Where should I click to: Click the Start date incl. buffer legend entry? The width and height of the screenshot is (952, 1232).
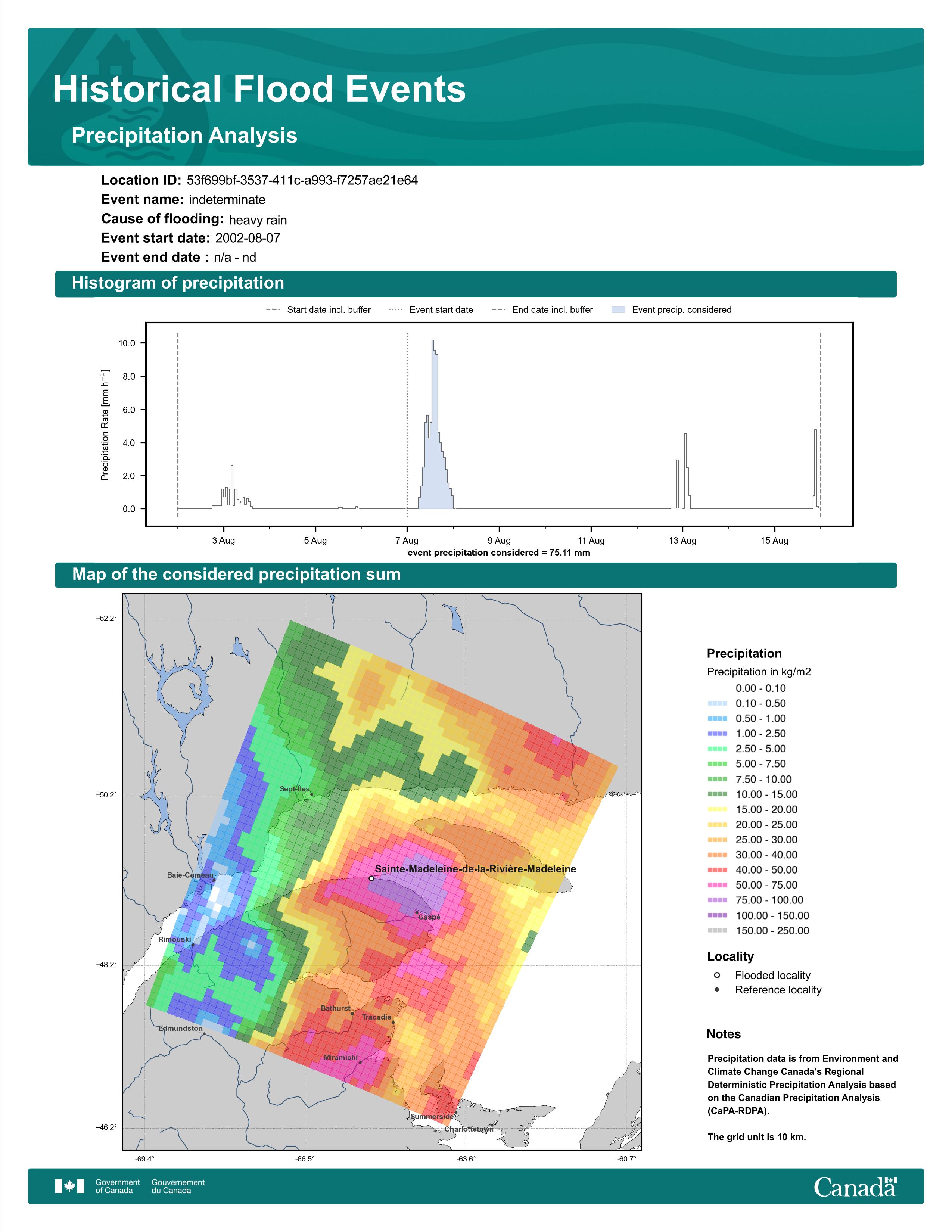[319, 310]
